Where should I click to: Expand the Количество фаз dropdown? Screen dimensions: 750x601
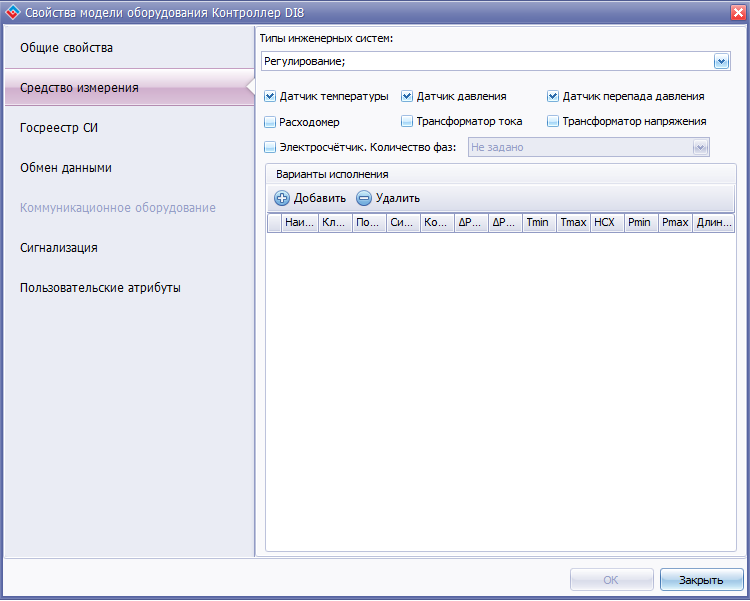(700, 147)
